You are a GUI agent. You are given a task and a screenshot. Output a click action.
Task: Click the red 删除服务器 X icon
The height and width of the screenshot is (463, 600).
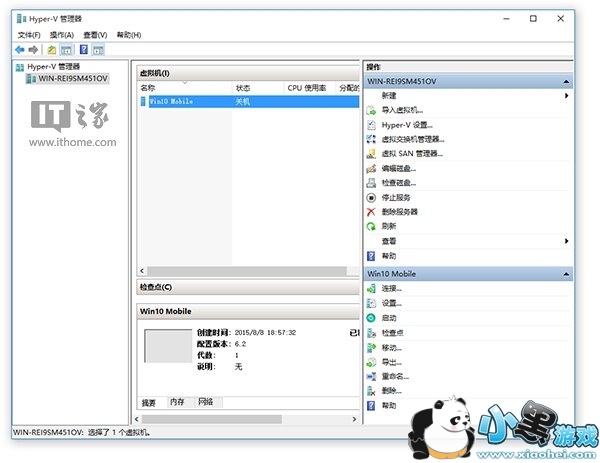371,212
